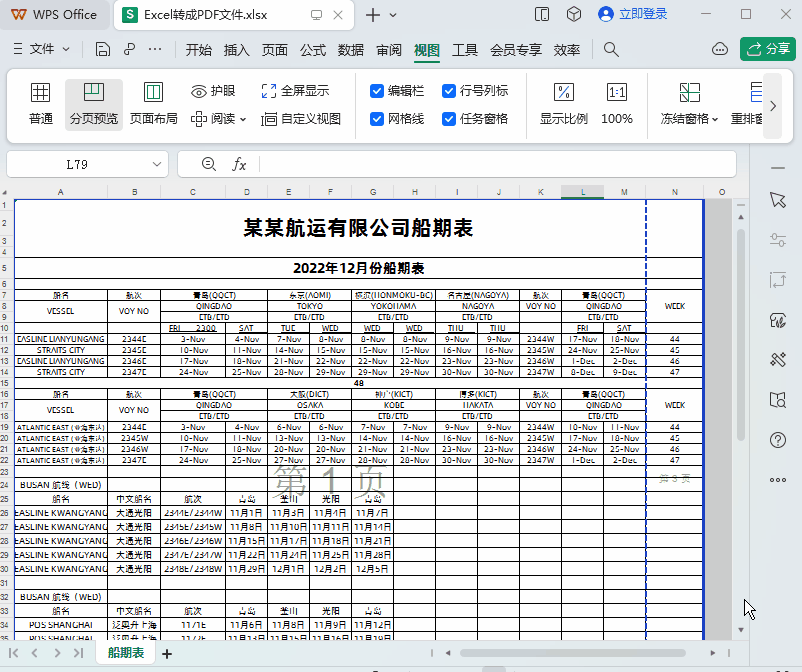
Task: Open the 效率 ribbon tab
Action: [567, 50]
